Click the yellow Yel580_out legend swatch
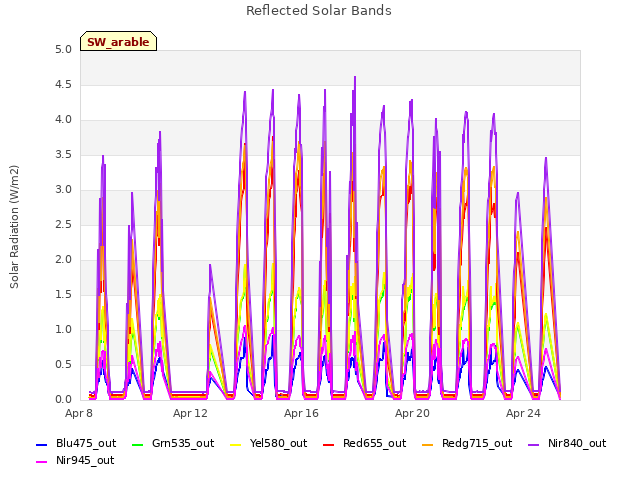Screen dimensions: 640x480 tap(236, 444)
